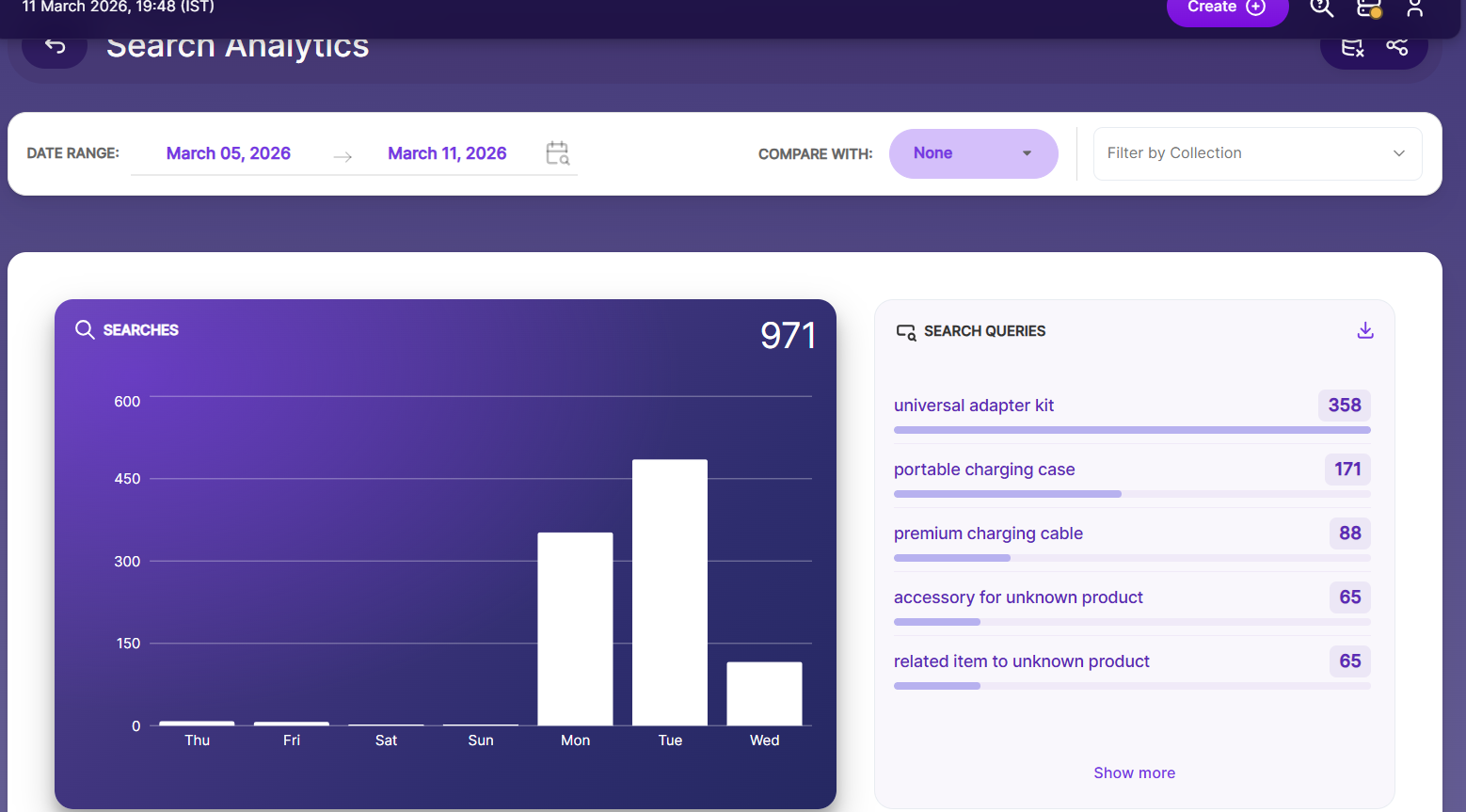Click the 65 badge for related item query

tap(1350, 661)
